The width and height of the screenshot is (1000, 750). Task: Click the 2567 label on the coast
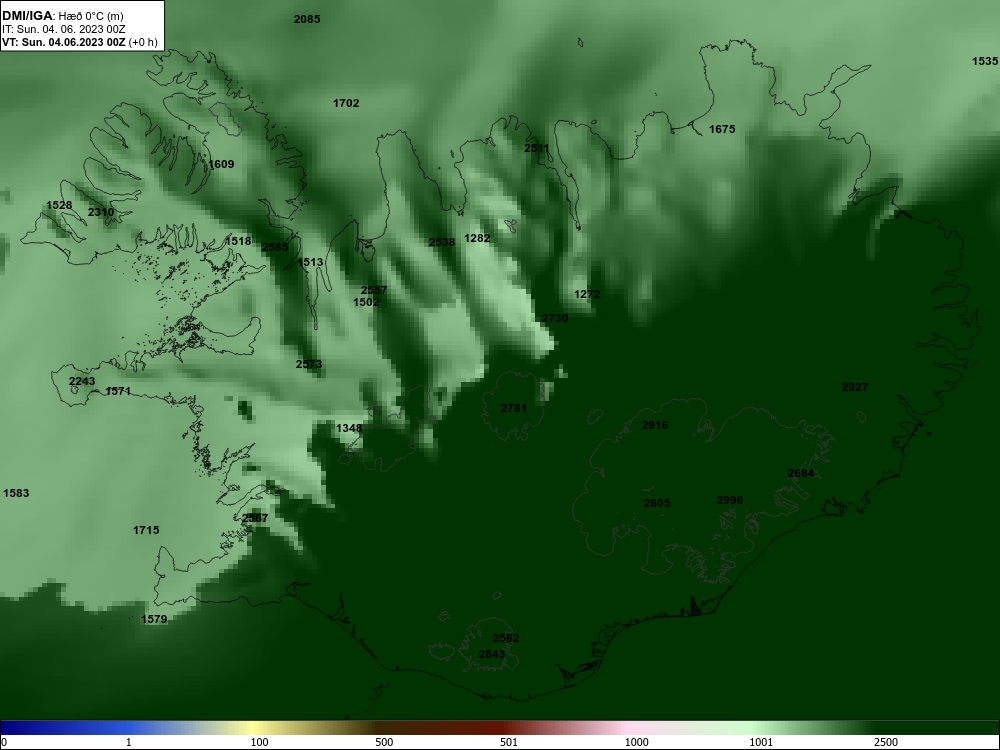[x=255, y=518]
